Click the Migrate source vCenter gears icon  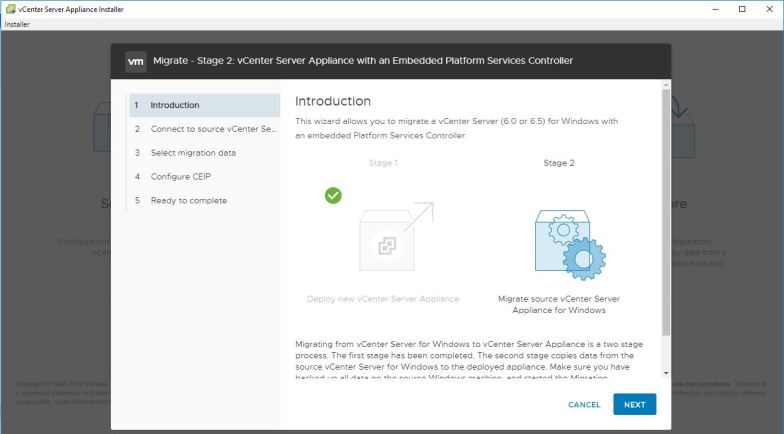click(559, 243)
